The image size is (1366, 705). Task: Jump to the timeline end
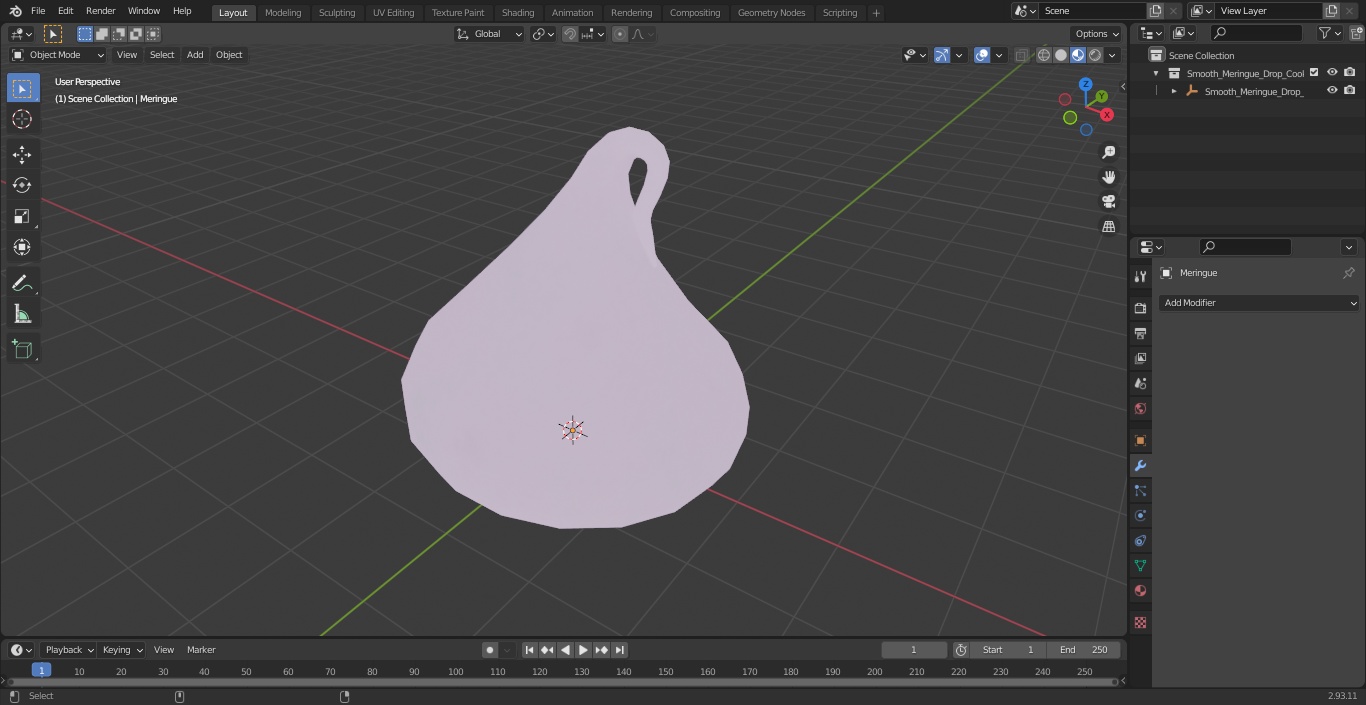(x=619, y=650)
